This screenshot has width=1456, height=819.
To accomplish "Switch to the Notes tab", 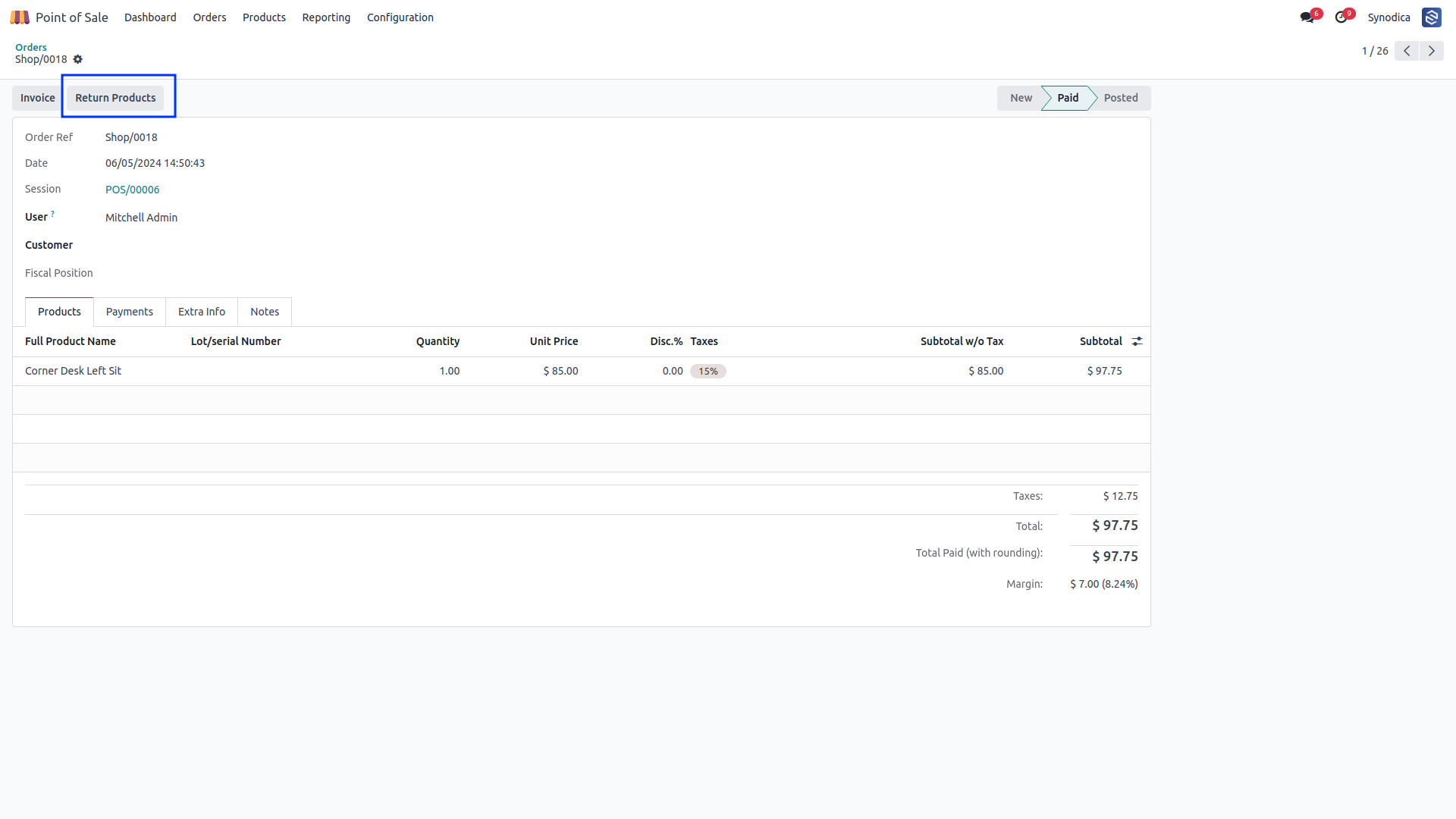I will coord(265,312).
